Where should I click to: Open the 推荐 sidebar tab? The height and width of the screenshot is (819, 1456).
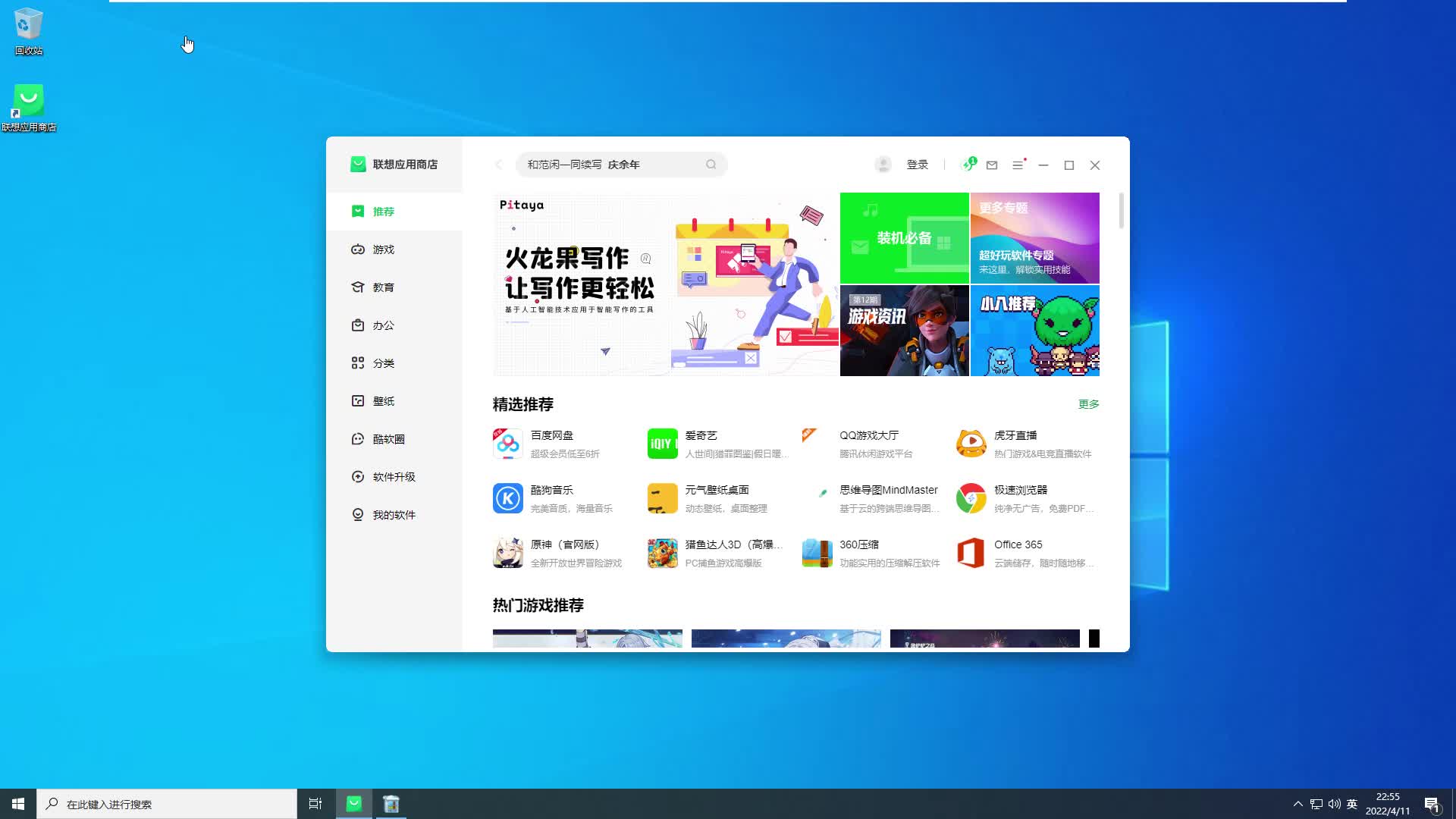[394, 212]
